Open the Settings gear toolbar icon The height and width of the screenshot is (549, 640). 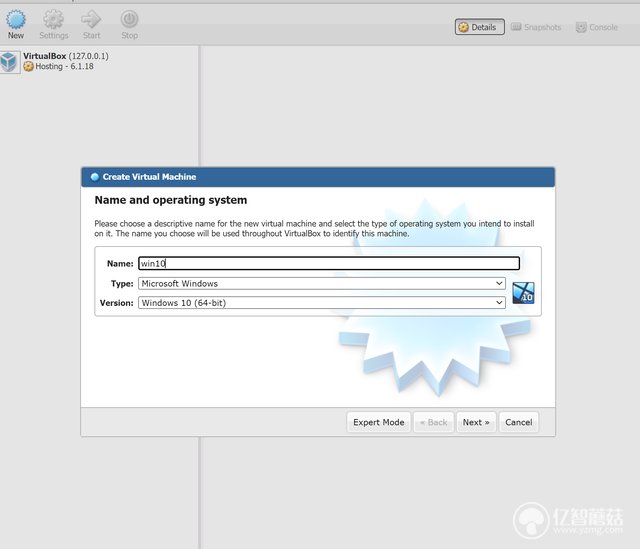click(x=53, y=20)
